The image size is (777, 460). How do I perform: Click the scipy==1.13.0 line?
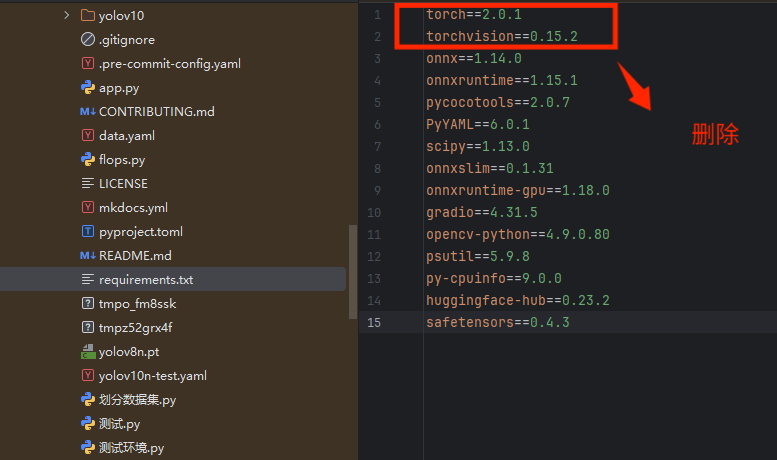[x=478, y=146]
